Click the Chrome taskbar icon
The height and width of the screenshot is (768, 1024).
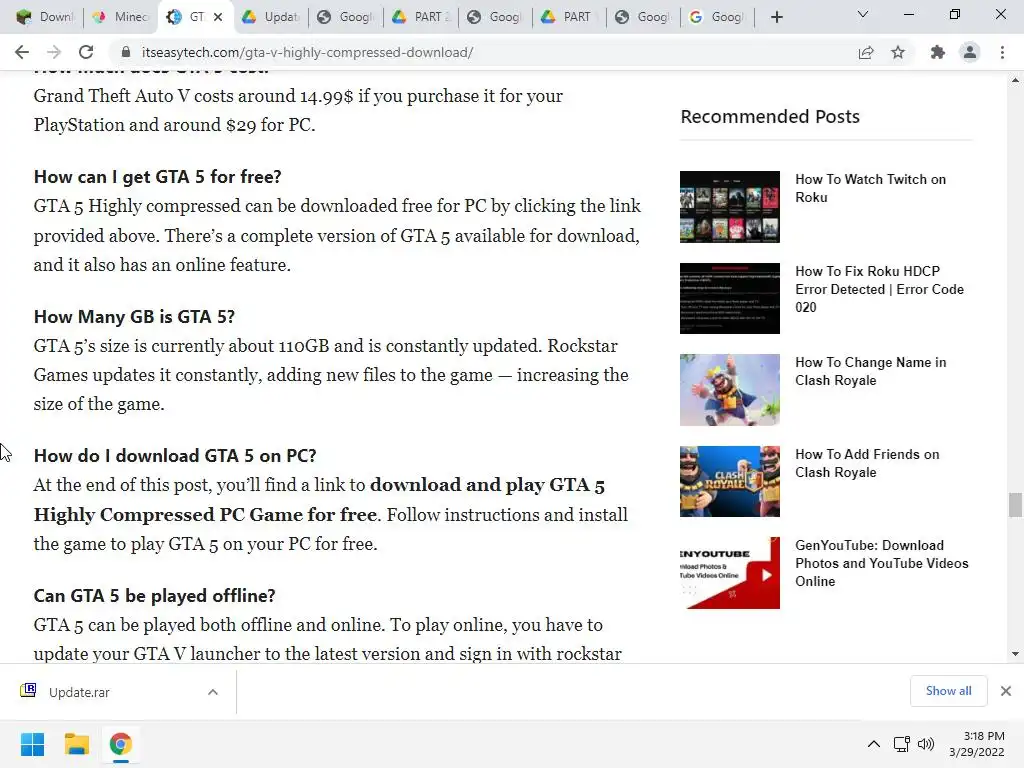tap(120, 744)
